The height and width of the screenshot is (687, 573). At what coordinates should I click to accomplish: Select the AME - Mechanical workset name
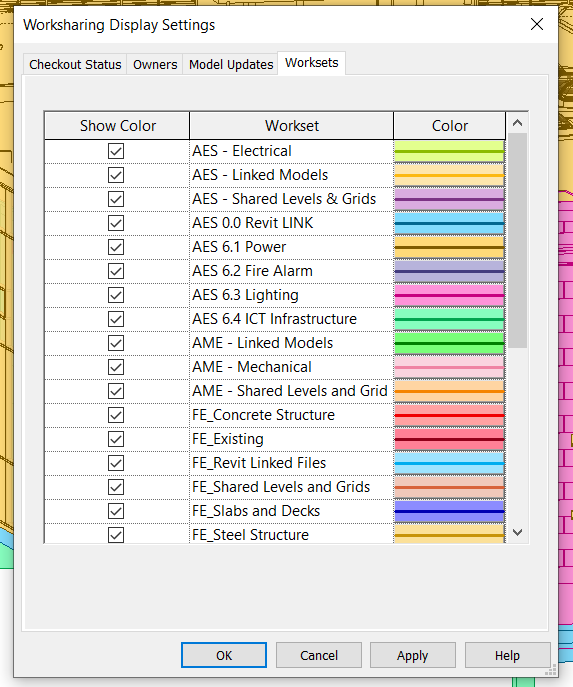[252, 367]
